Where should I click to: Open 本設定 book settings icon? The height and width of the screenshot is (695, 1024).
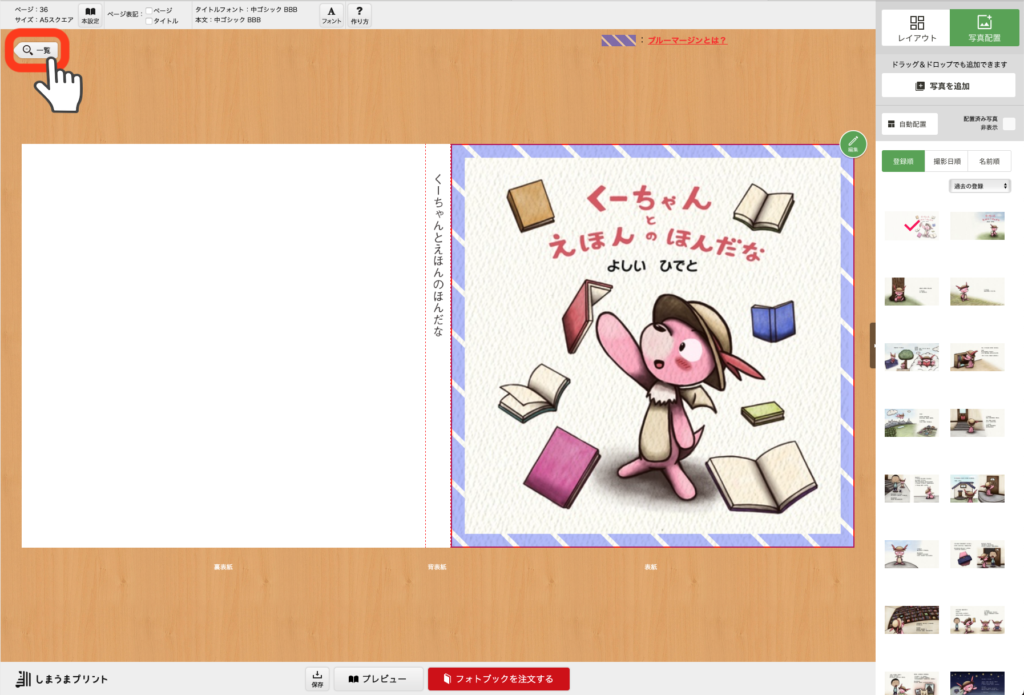(90, 15)
